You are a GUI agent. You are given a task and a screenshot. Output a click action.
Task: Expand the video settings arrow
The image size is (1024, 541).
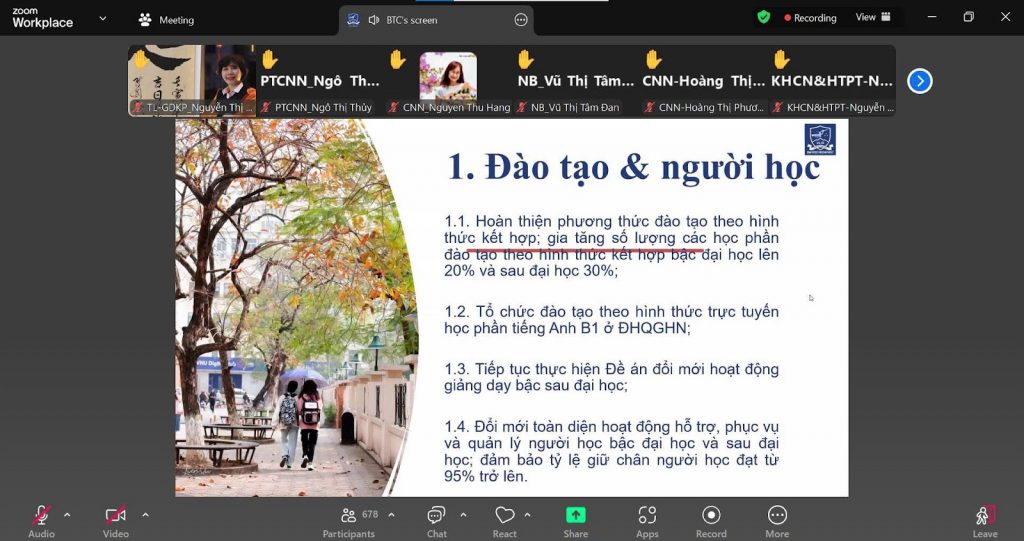pyautogui.click(x=145, y=515)
